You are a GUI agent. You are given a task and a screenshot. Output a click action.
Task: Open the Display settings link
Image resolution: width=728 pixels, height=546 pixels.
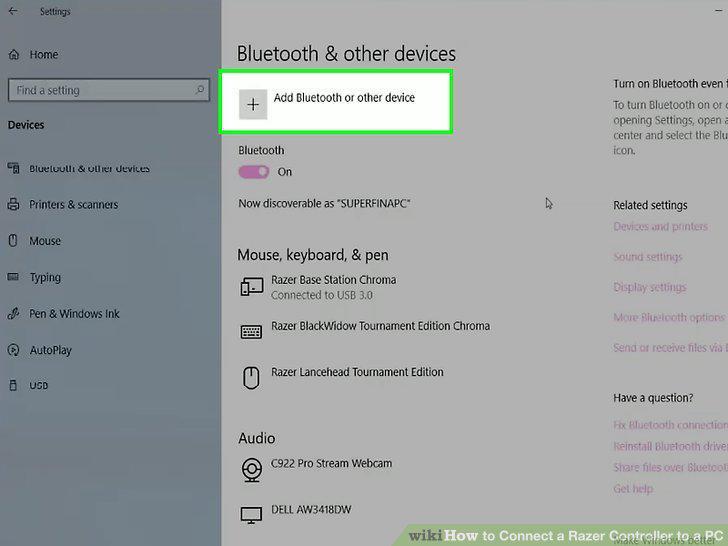pyautogui.click(x=650, y=287)
